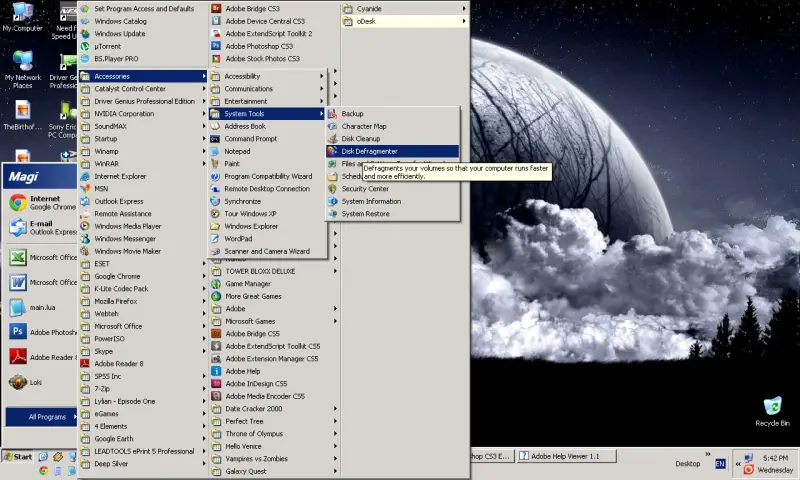800x480 pixels.
Task: Open Internet Explorer from programs list
Action: tap(143, 176)
